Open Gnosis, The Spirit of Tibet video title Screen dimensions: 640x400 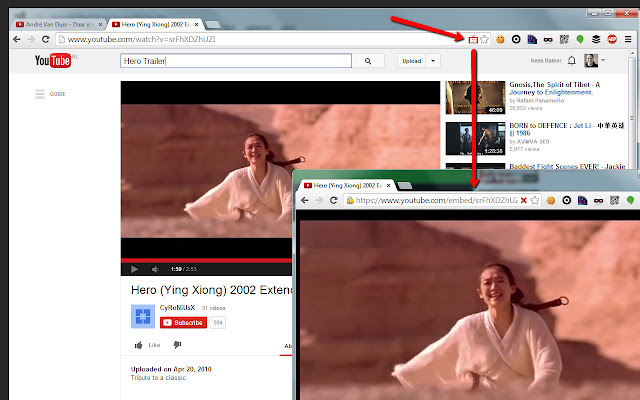[554, 88]
